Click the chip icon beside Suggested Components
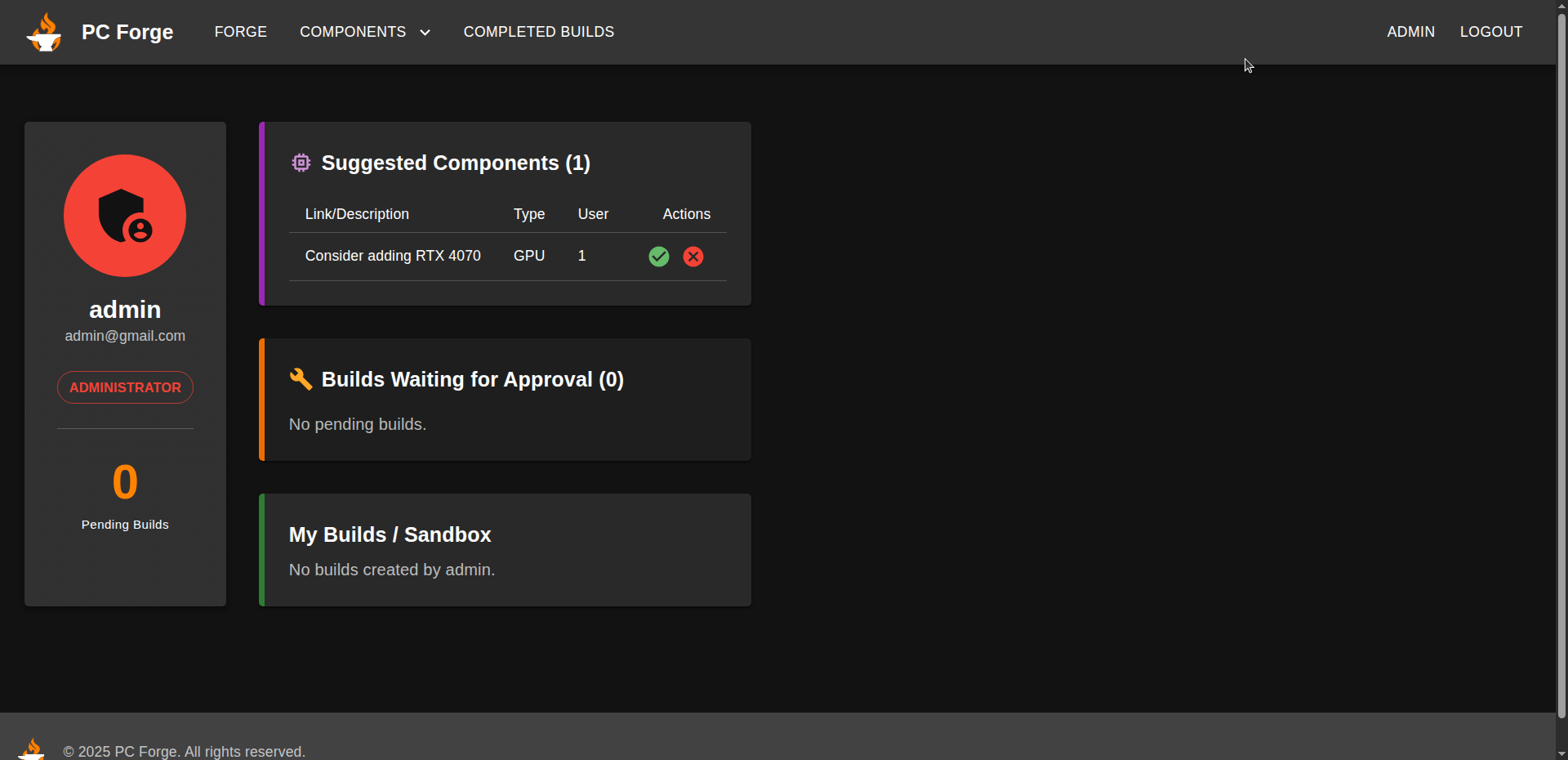 (x=301, y=163)
